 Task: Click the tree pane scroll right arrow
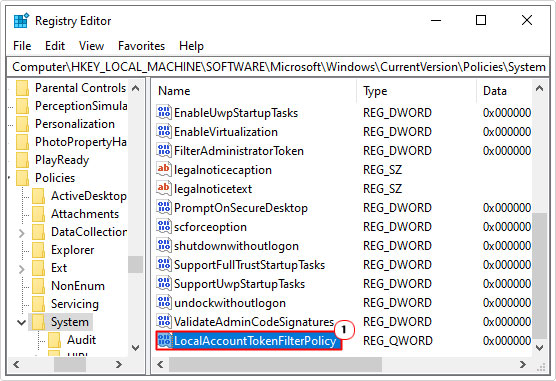(119, 364)
